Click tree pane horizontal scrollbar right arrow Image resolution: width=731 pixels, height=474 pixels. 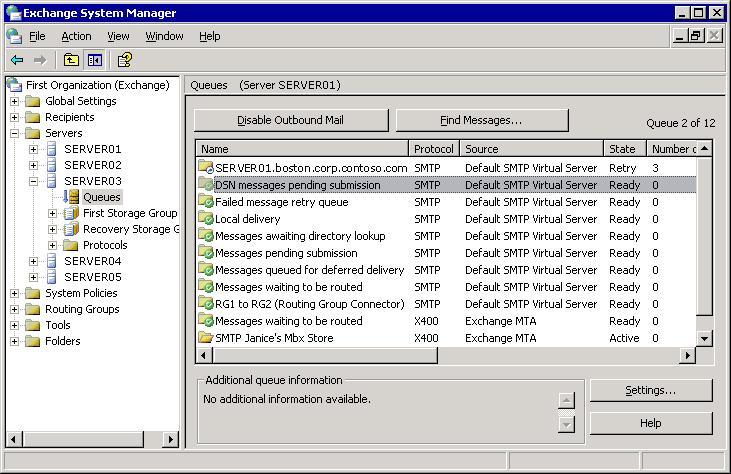[171, 439]
